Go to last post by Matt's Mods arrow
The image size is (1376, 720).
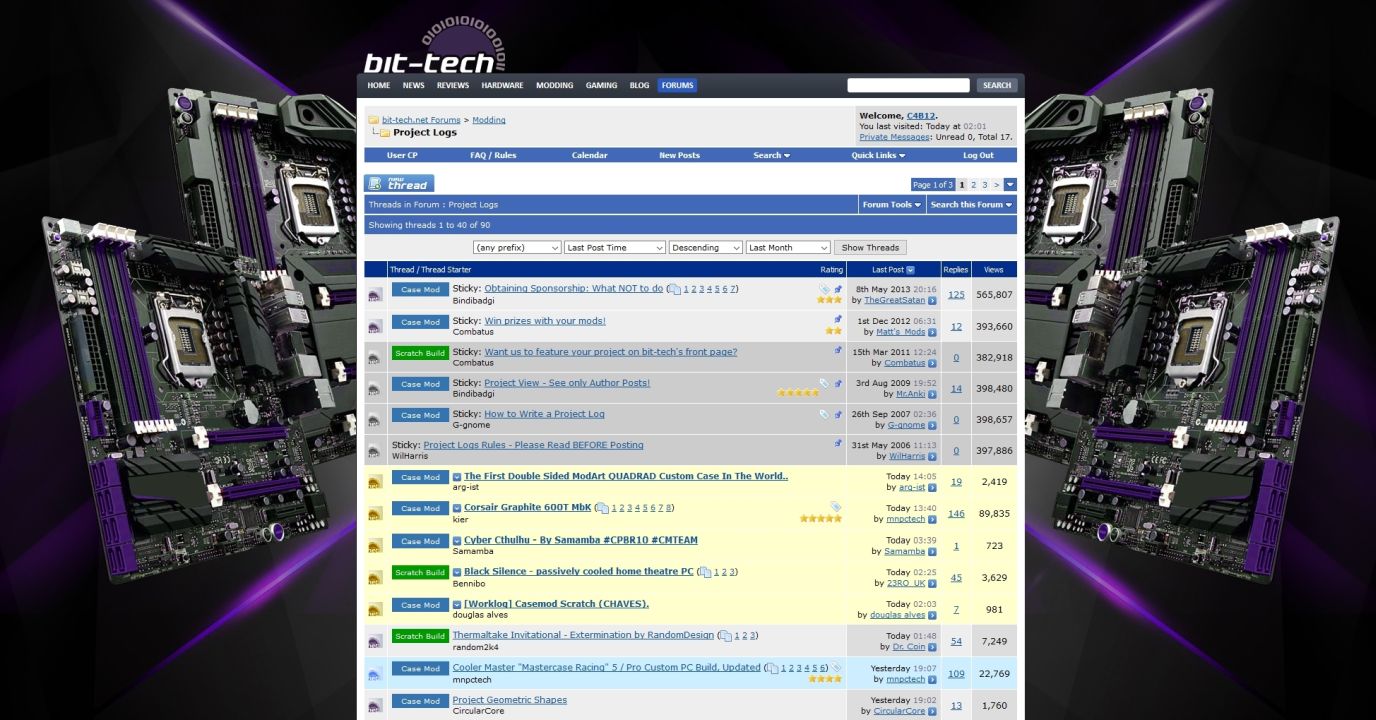[932, 332]
